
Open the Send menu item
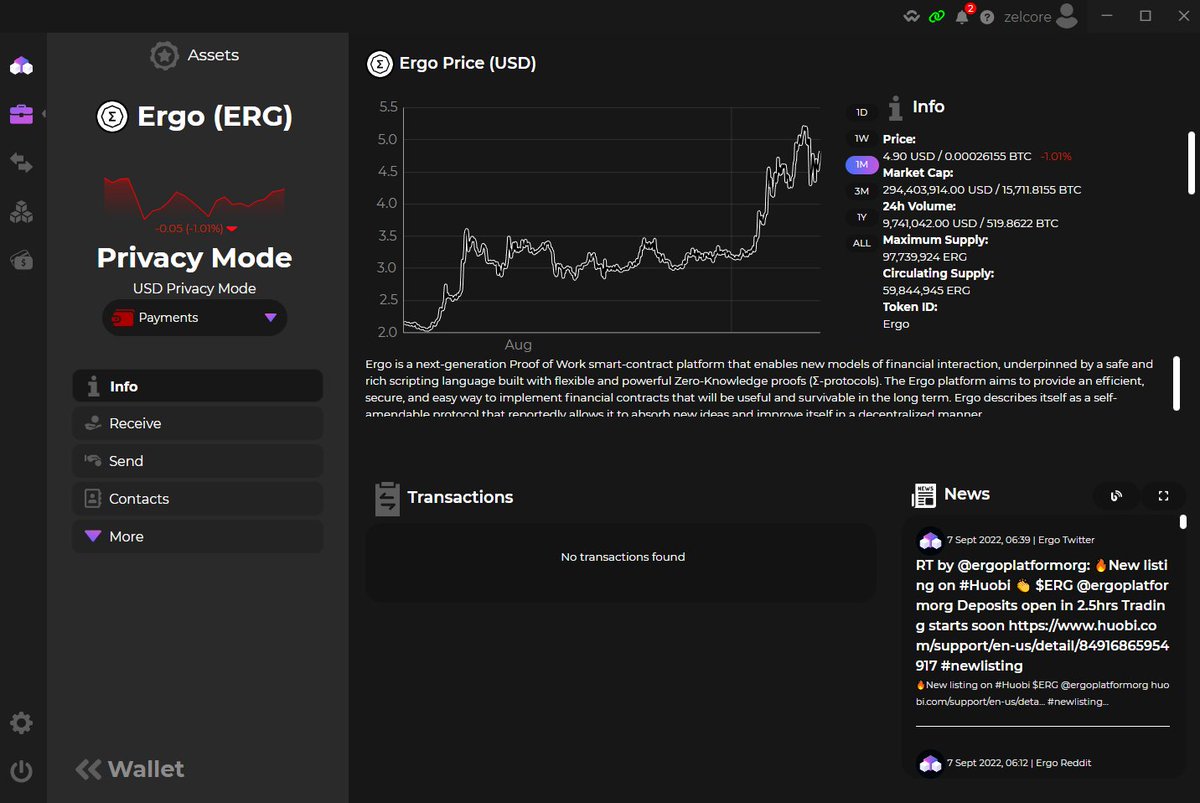click(x=197, y=461)
